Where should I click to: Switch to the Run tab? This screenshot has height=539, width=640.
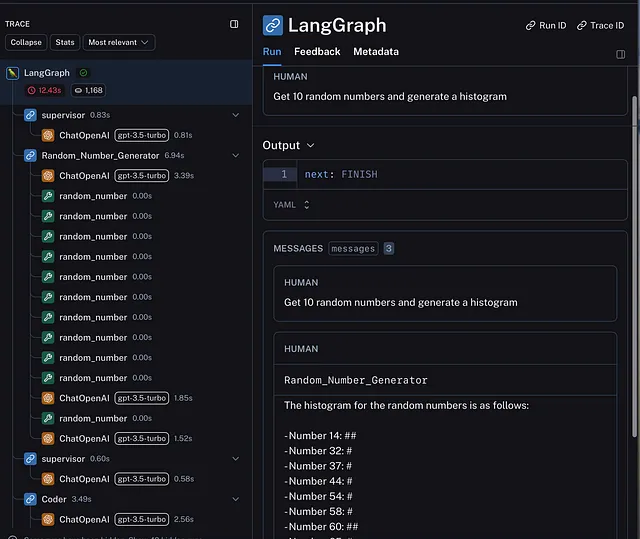tap(272, 52)
